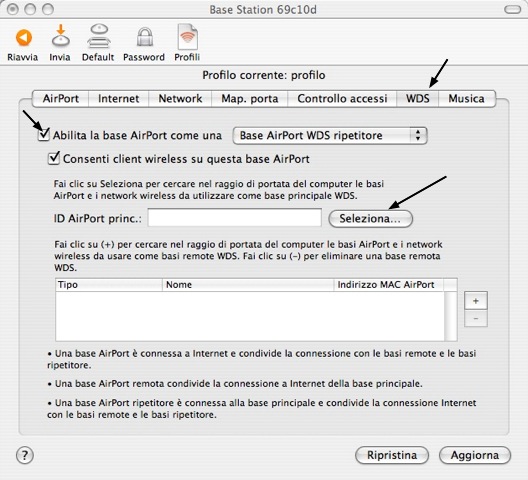Click the help question mark button

tap(25, 455)
